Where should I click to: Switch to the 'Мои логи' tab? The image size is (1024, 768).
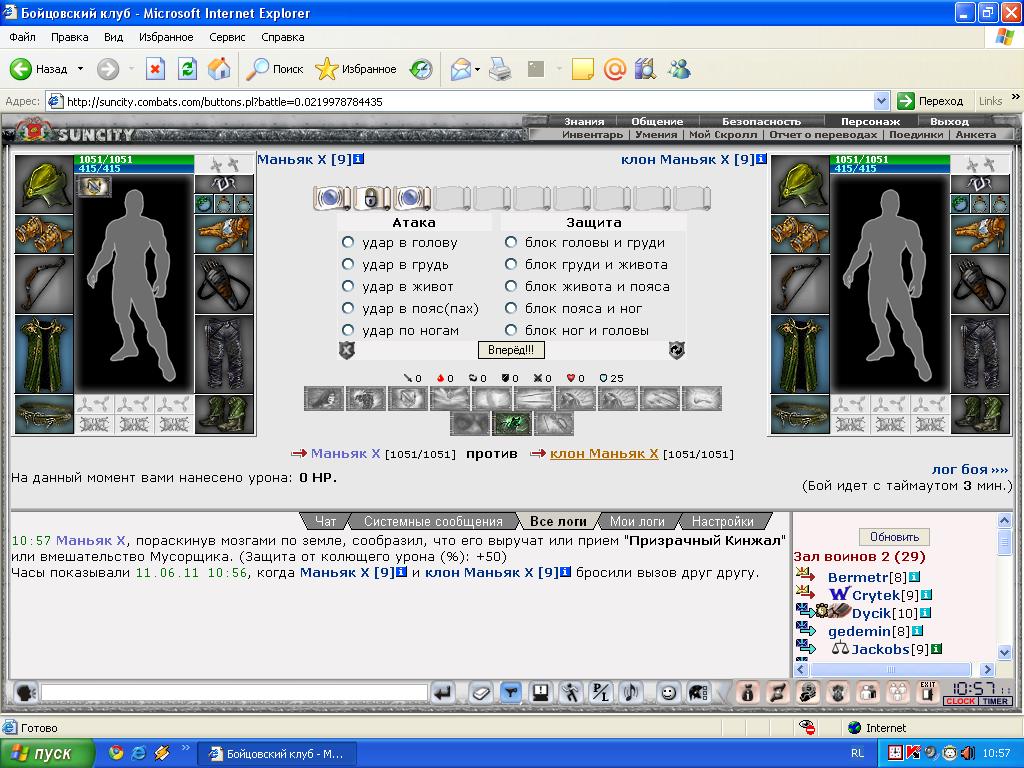pos(637,521)
